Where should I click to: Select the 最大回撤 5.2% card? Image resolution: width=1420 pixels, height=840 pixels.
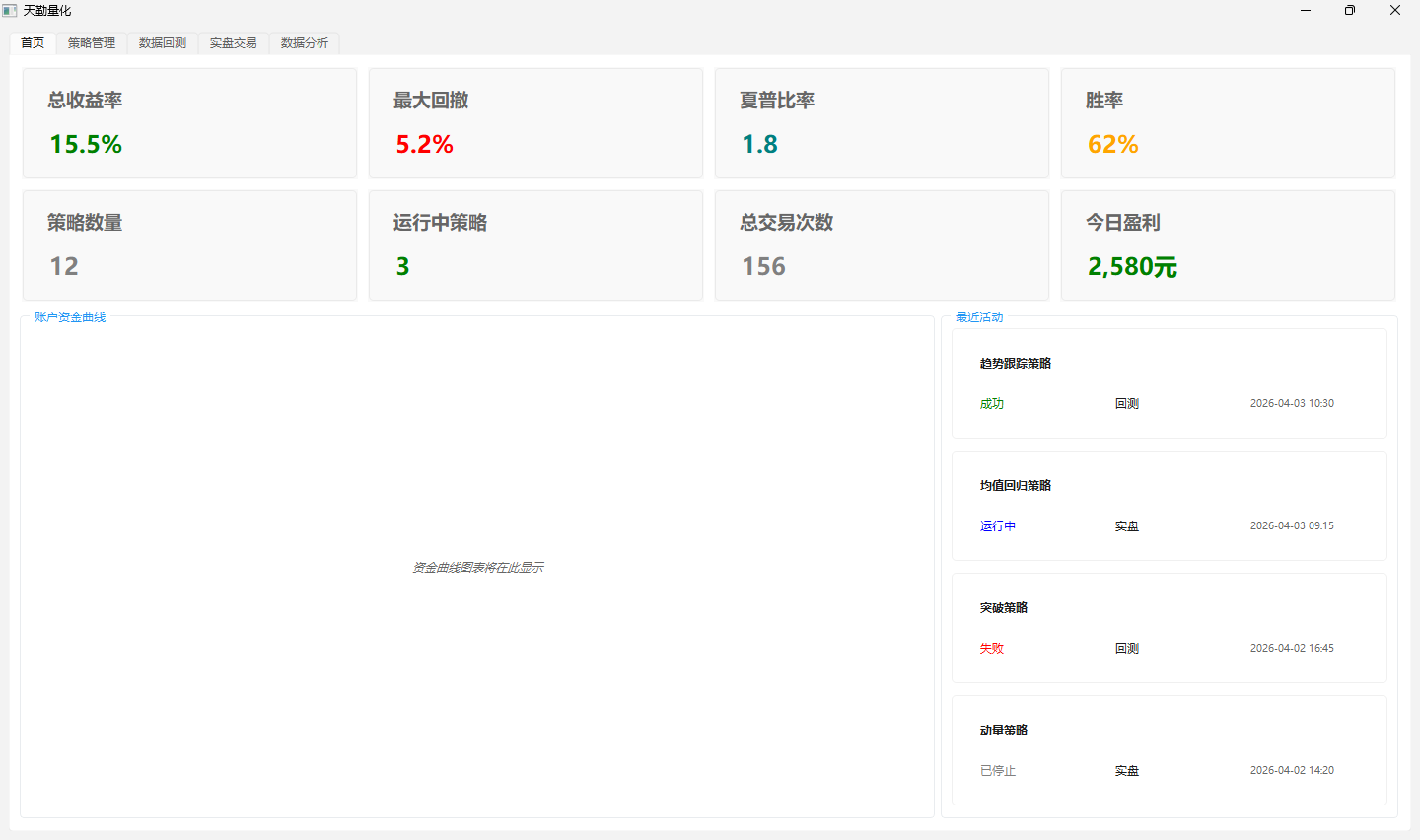(x=535, y=123)
